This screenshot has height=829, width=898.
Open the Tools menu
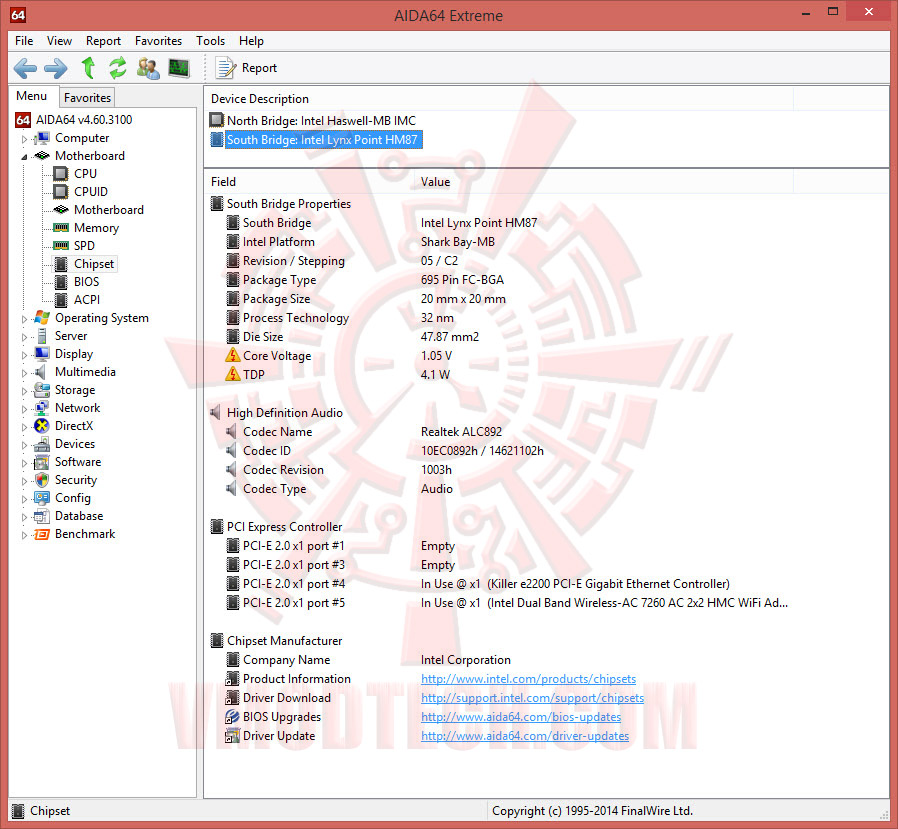(211, 41)
